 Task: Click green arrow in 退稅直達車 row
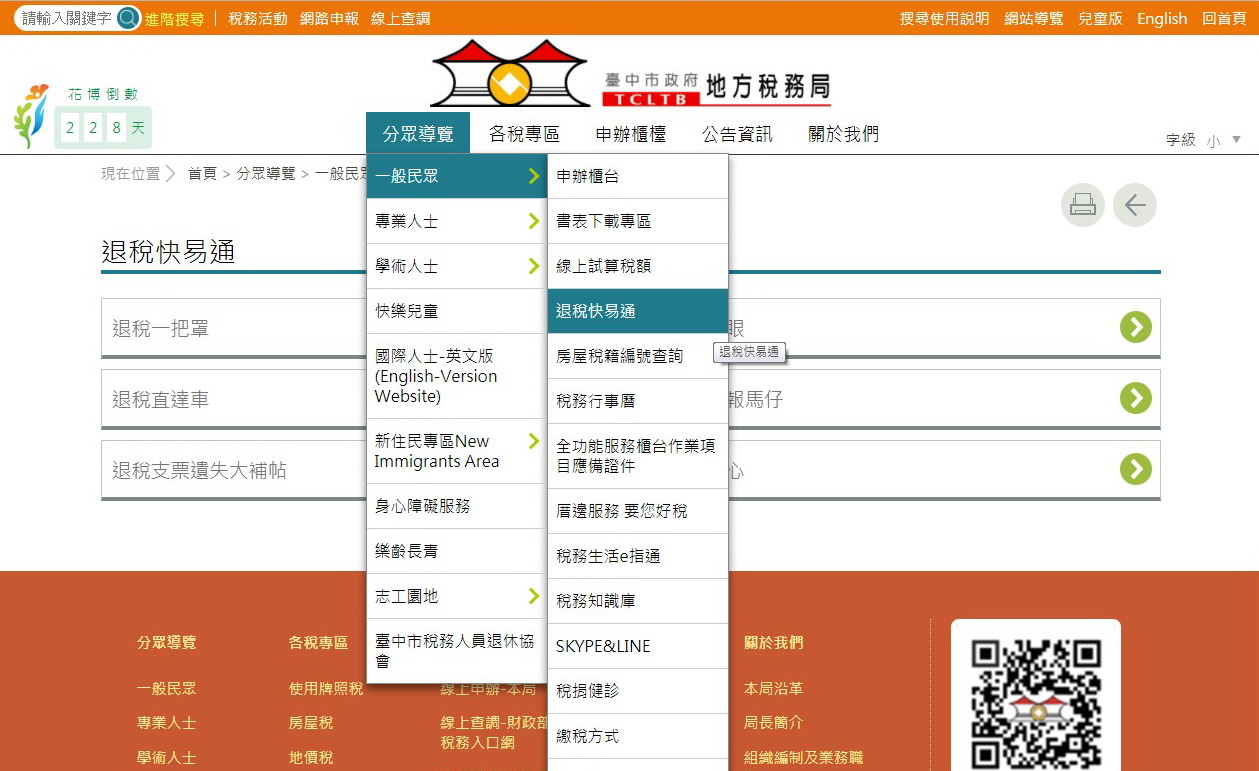(1135, 398)
